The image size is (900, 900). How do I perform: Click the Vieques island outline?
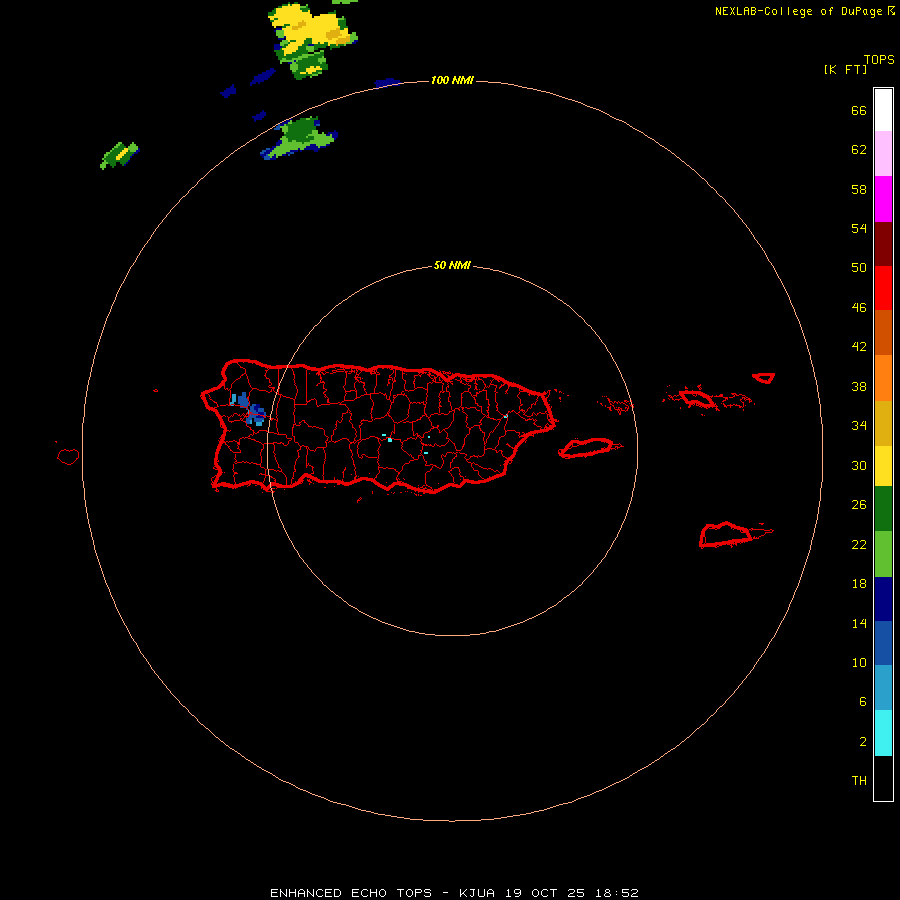click(590, 448)
